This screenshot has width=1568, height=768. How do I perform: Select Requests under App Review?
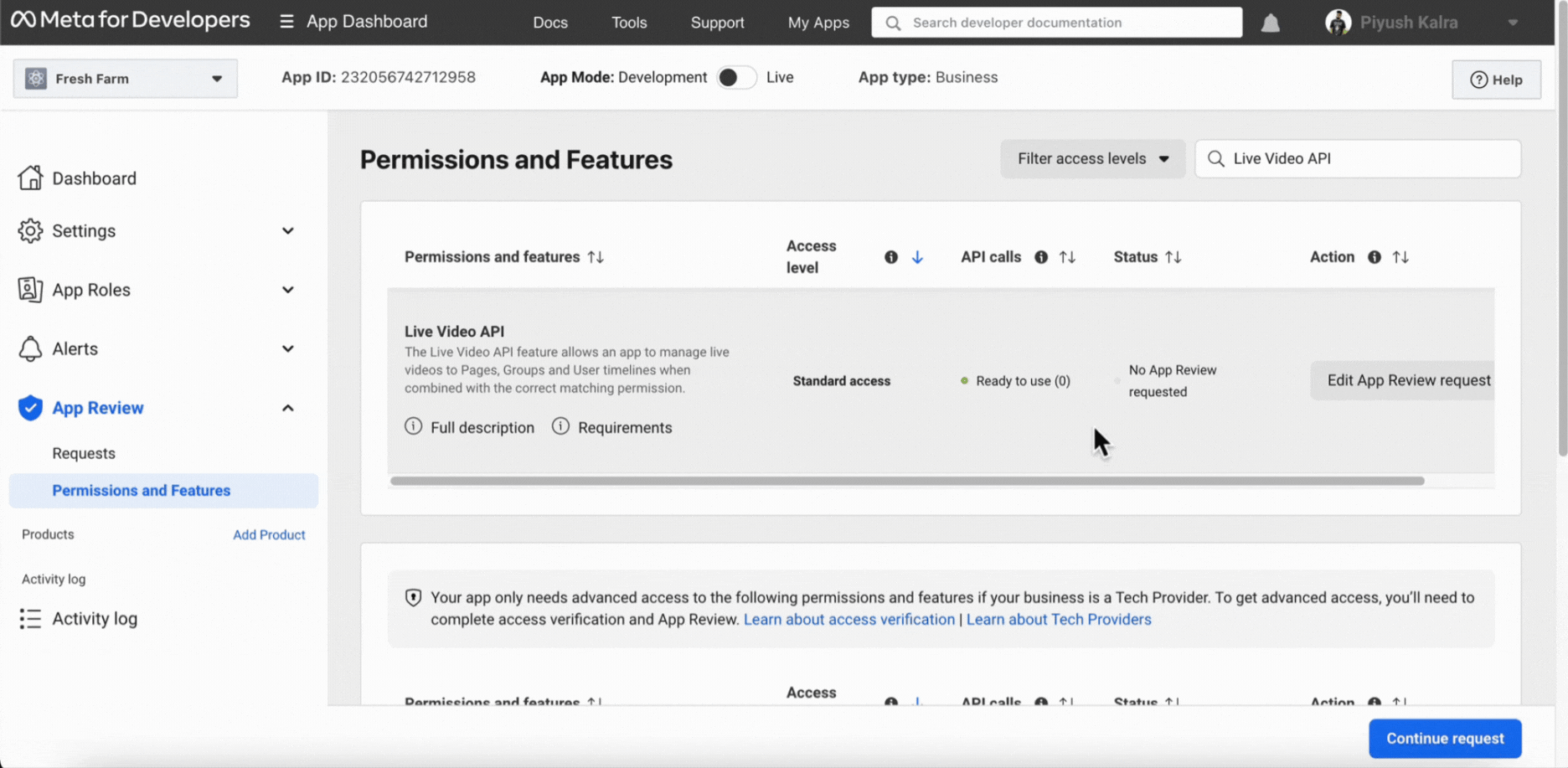84,453
